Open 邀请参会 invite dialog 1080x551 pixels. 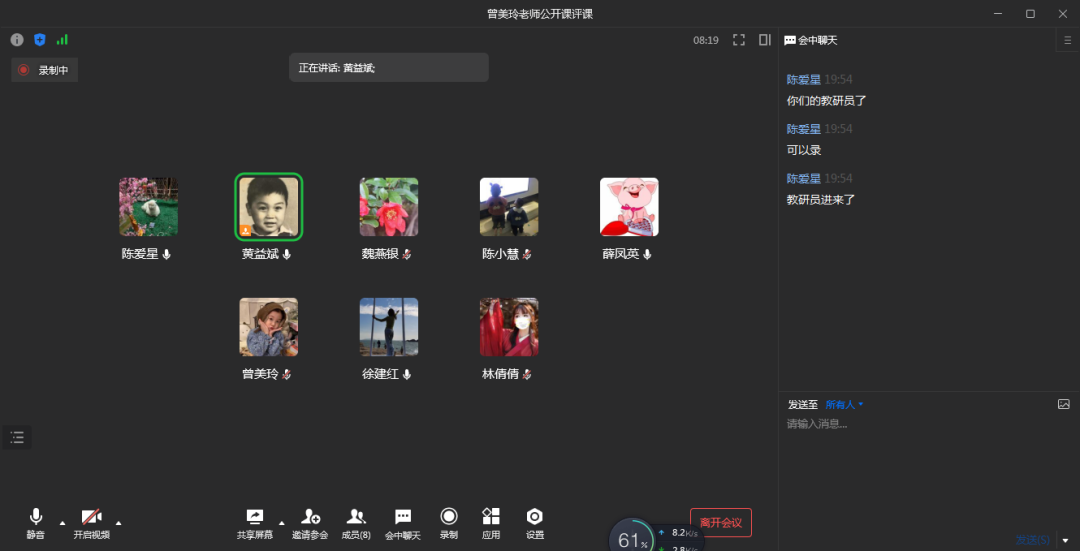tap(310, 523)
